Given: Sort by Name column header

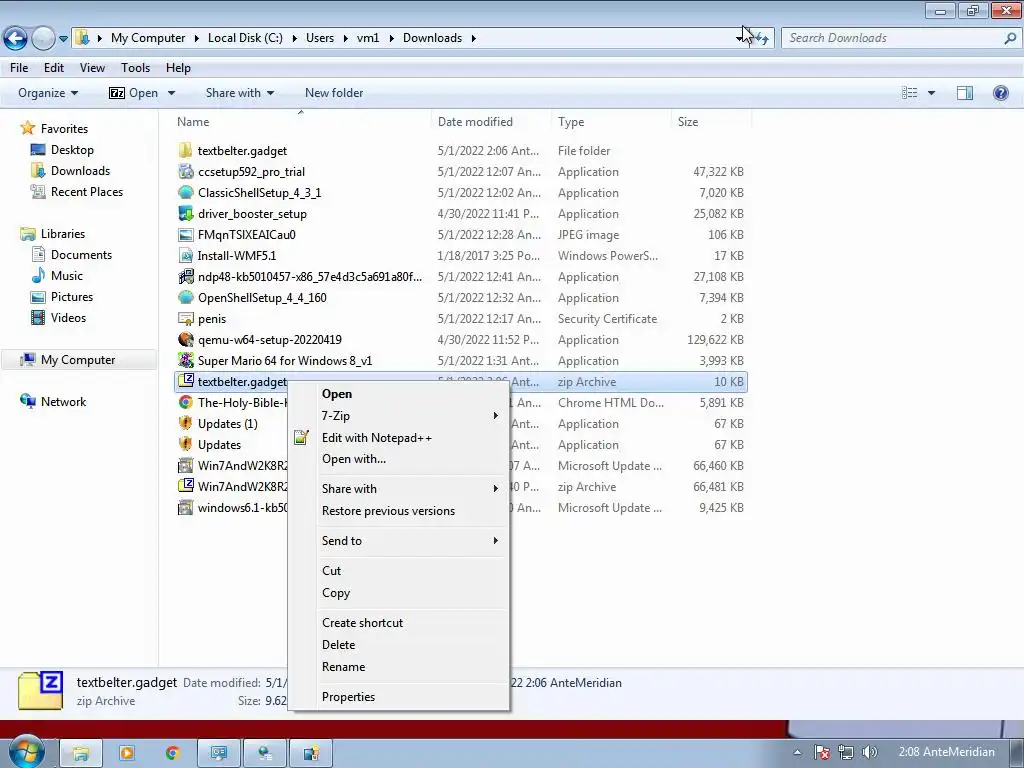Looking at the screenshot, I should click(193, 121).
